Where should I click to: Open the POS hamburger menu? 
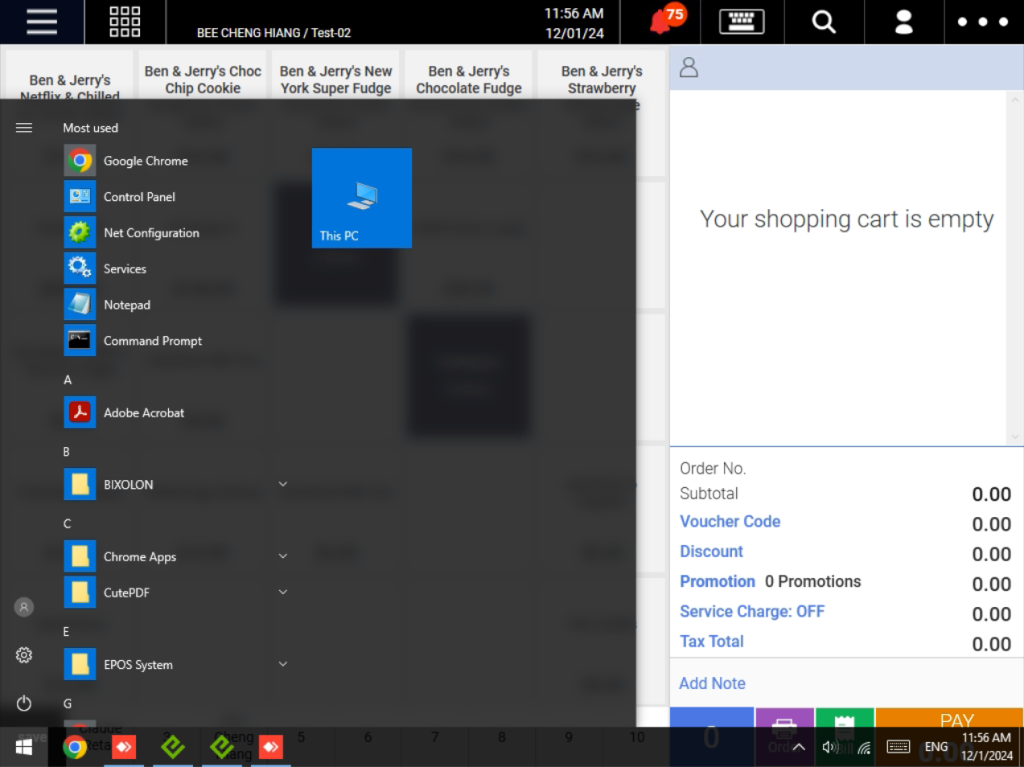click(x=41, y=21)
